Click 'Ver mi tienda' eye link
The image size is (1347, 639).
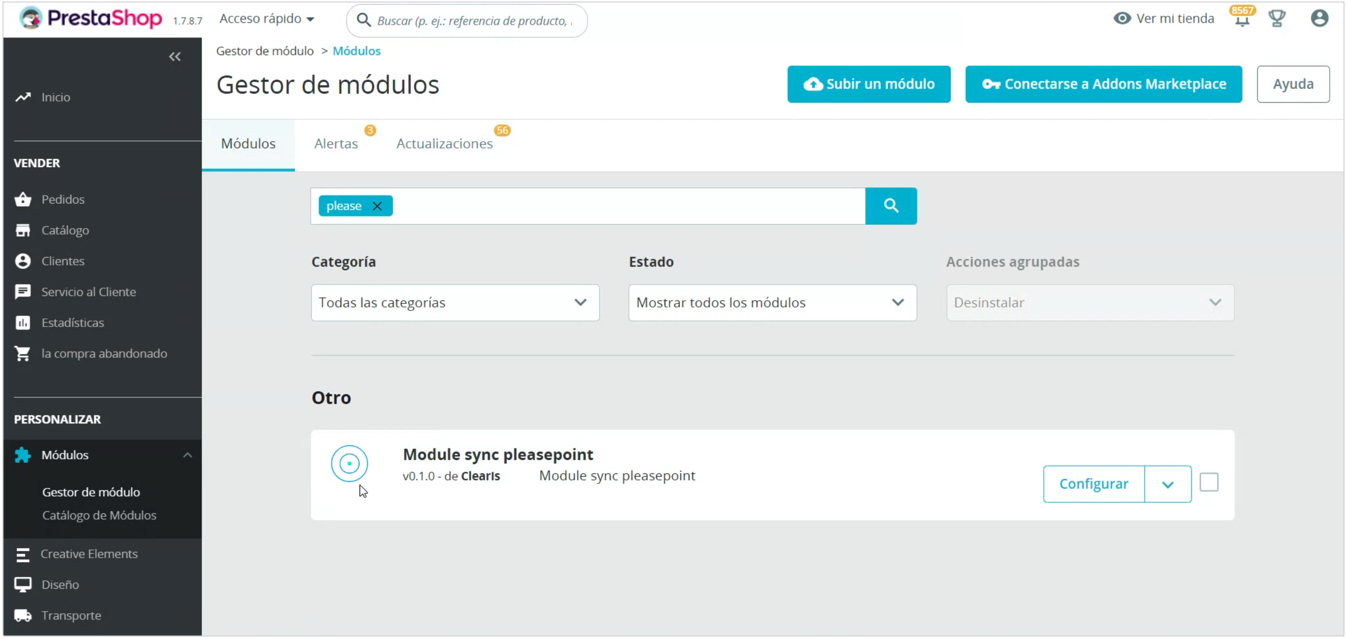click(x=1164, y=19)
